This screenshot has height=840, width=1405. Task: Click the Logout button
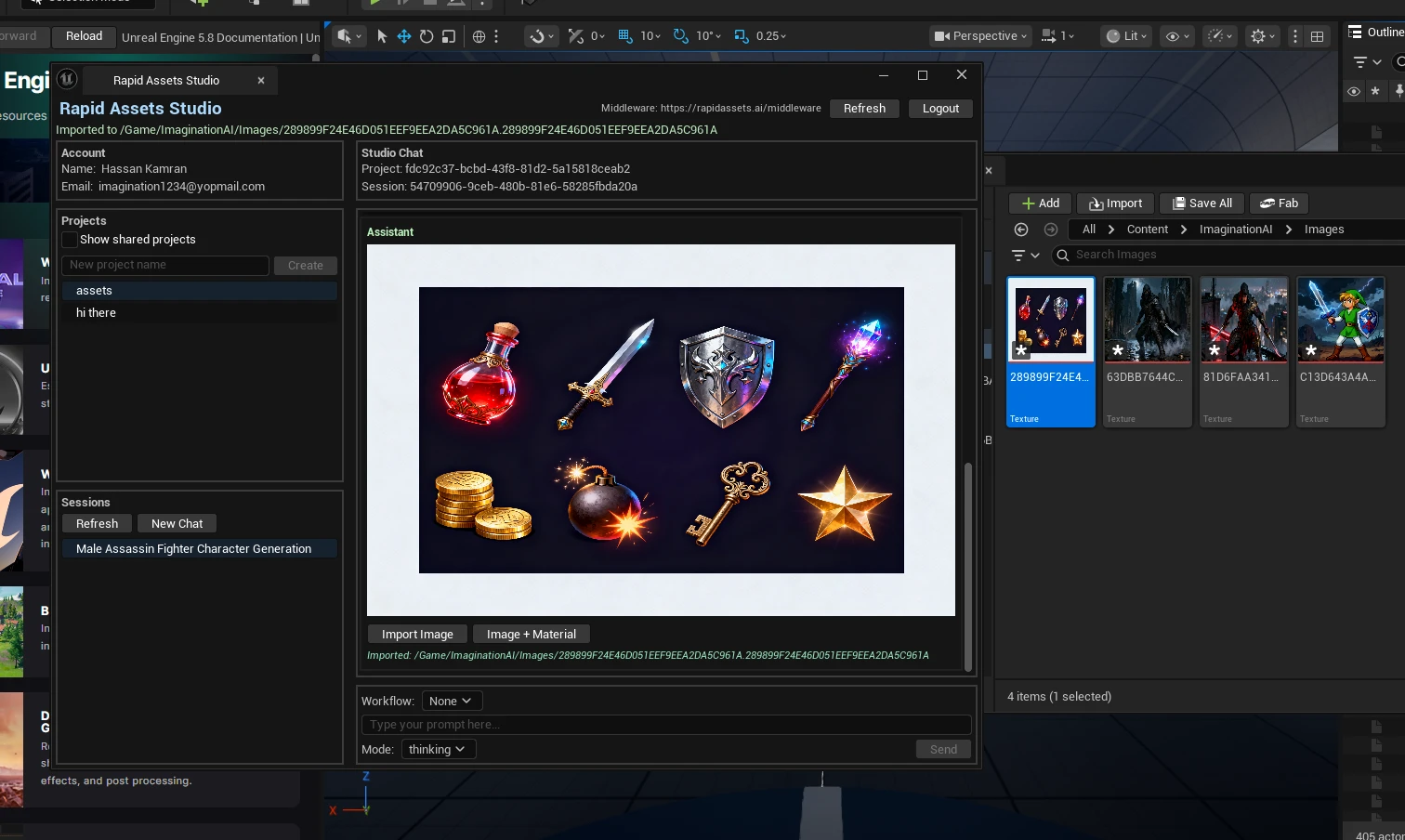point(940,109)
